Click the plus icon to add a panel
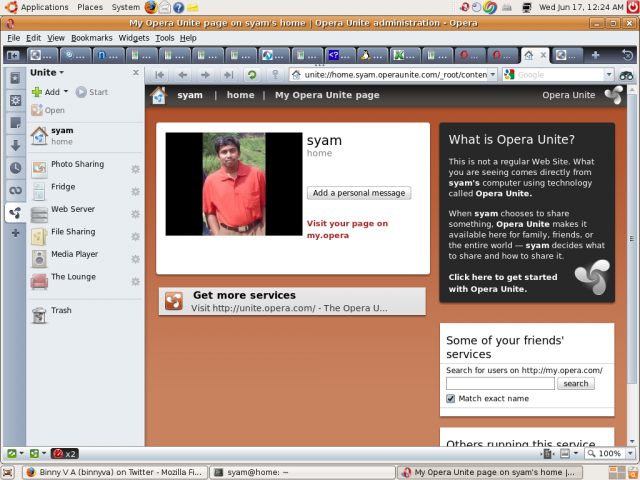The height and width of the screenshot is (480, 640). (x=16, y=233)
